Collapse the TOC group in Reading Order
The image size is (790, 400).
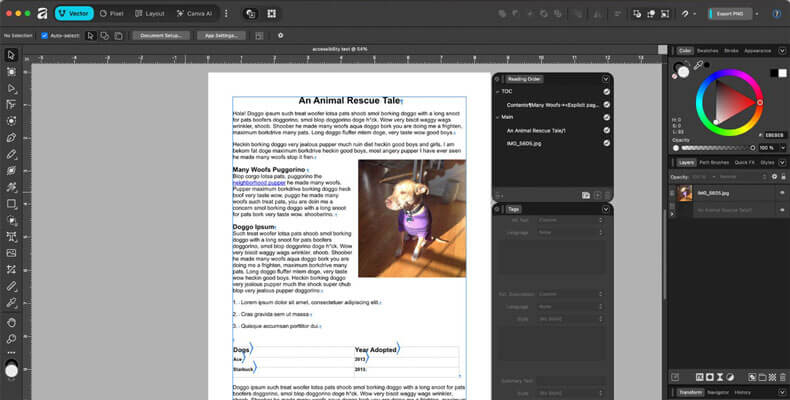coord(497,91)
